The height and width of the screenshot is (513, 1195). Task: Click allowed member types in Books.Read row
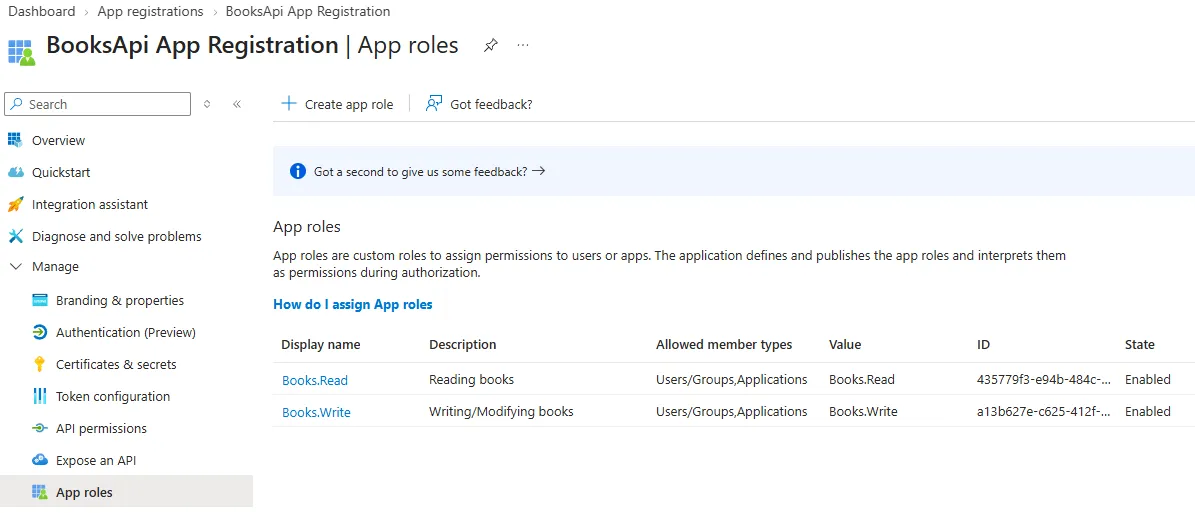point(732,379)
